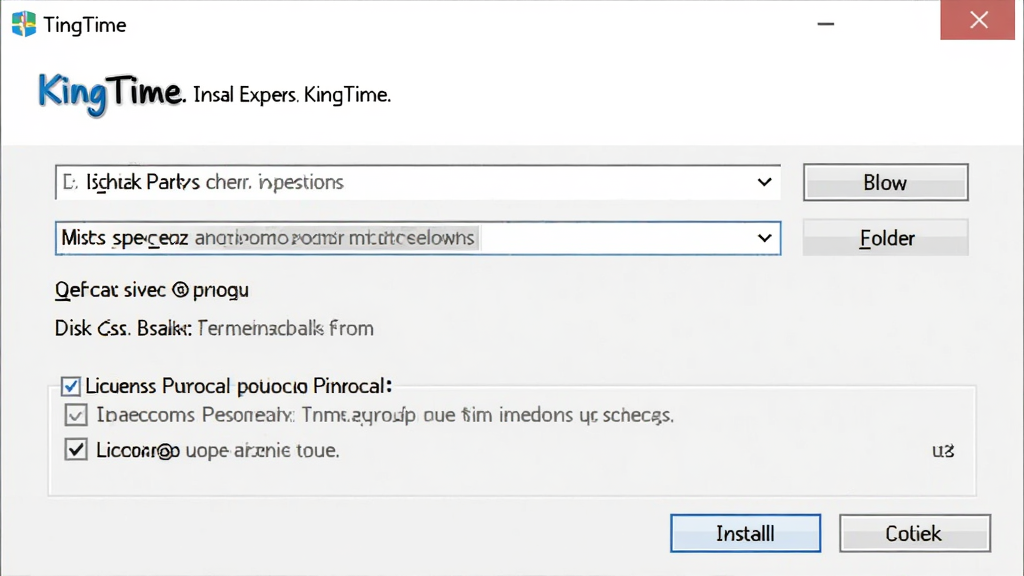1024x576 pixels.
Task: Expand the Mists specenz dropdown arrow
Action: click(x=764, y=238)
